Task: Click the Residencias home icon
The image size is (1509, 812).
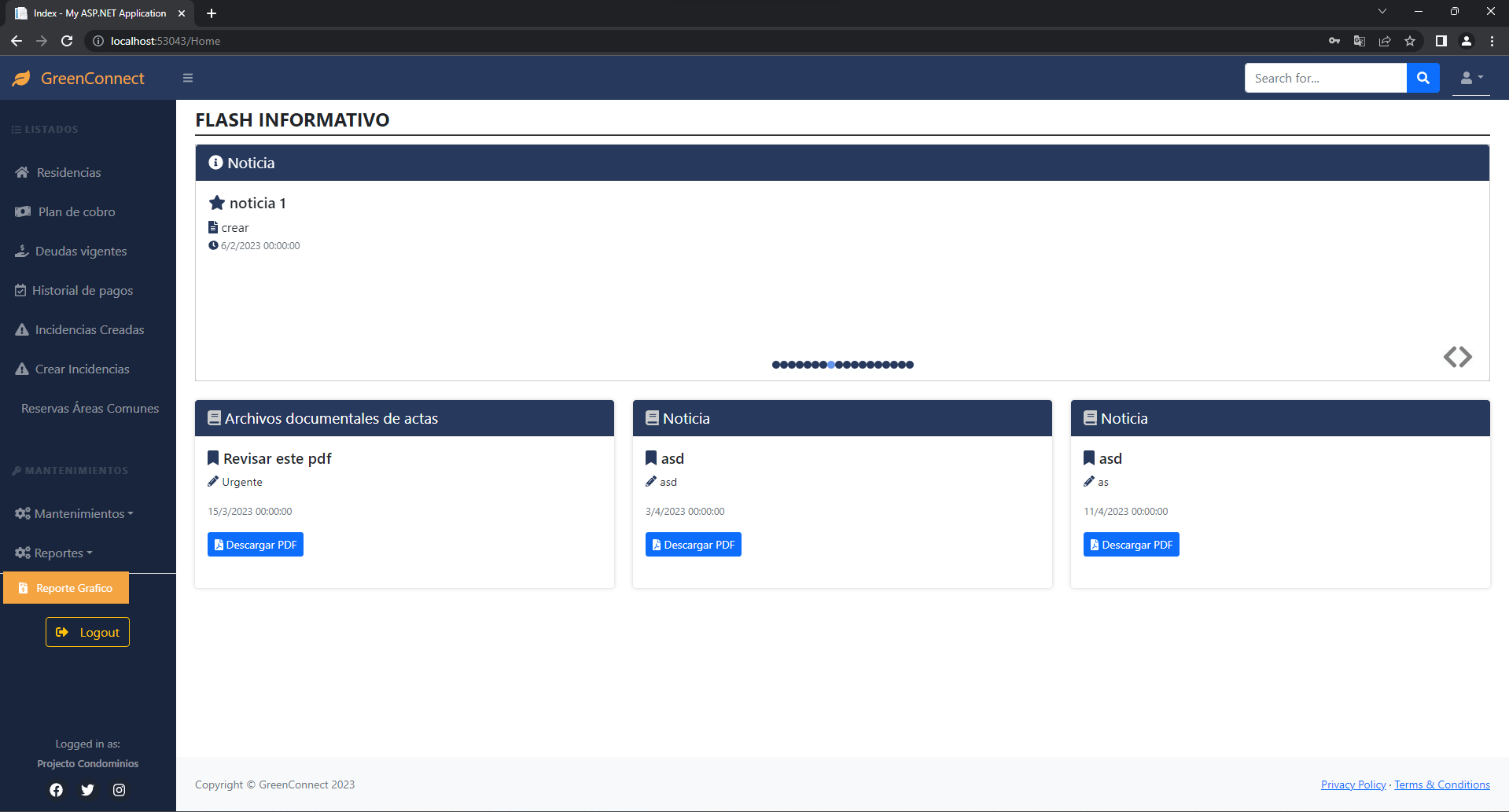Action: [22, 172]
